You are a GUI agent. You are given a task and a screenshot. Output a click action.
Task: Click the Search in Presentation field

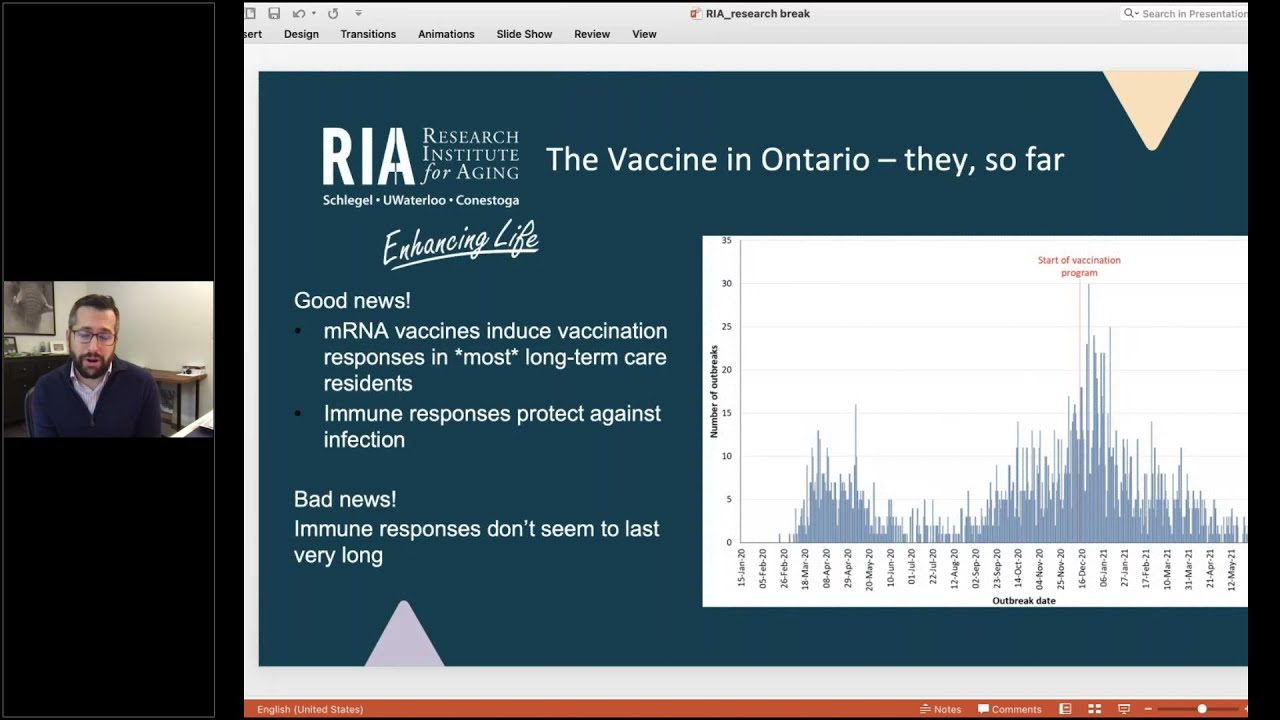1194,14
